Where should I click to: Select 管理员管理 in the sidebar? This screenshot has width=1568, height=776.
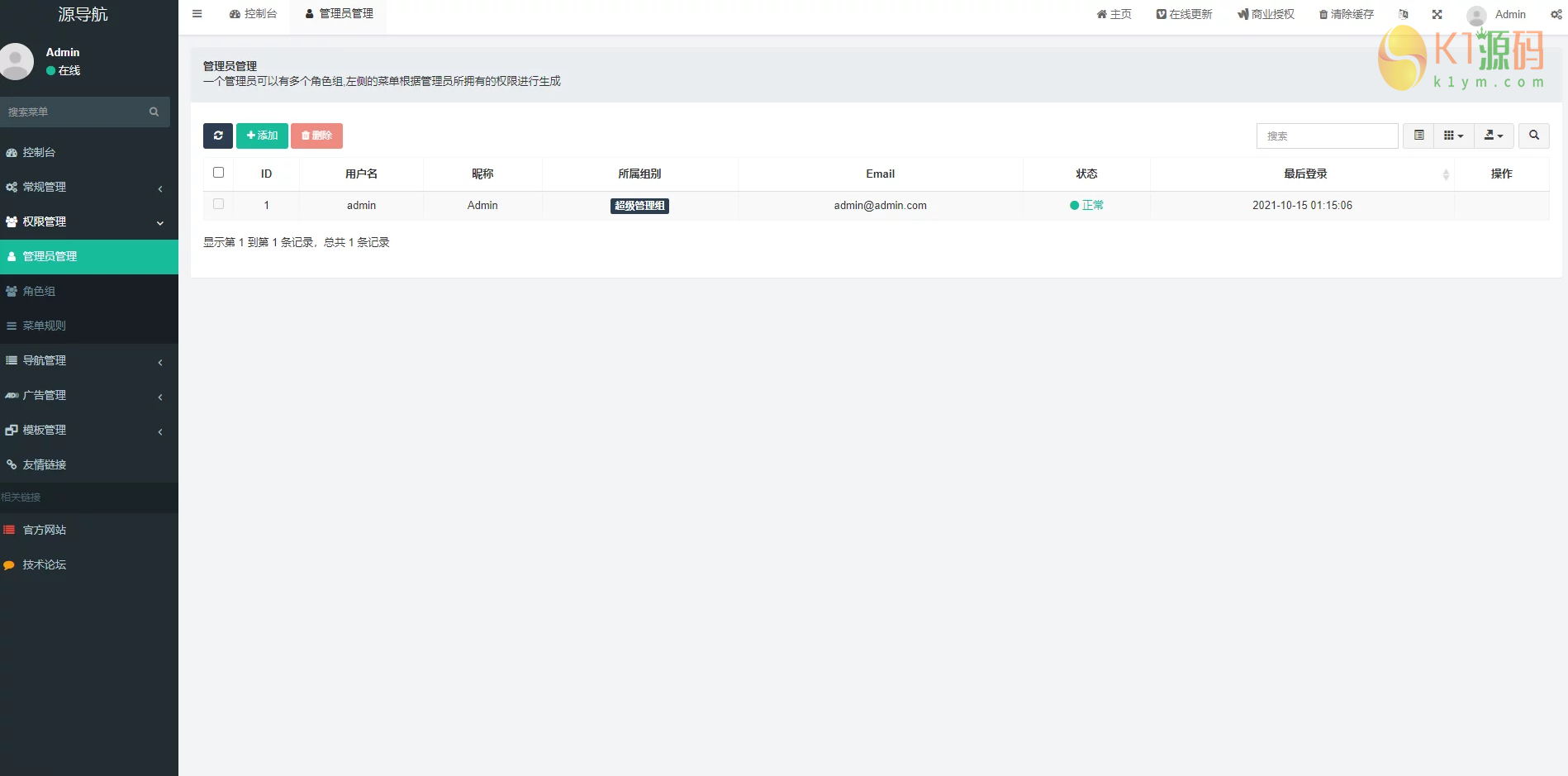[x=89, y=256]
